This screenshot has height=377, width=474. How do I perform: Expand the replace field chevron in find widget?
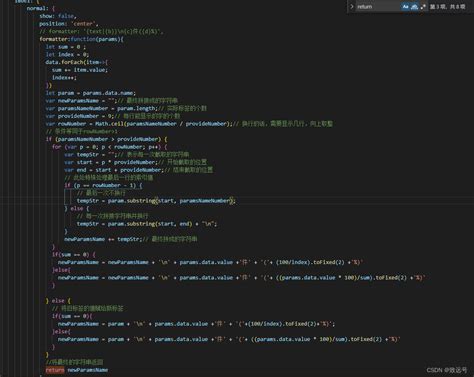click(x=352, y=6)
